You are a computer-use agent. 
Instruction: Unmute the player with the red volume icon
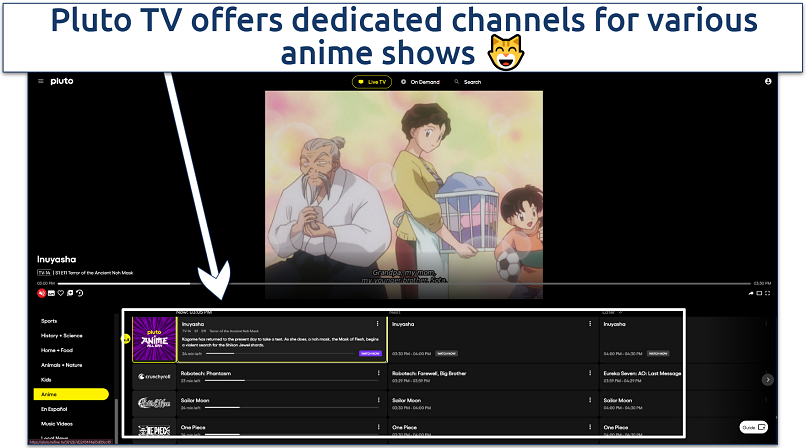click(42, 293)
